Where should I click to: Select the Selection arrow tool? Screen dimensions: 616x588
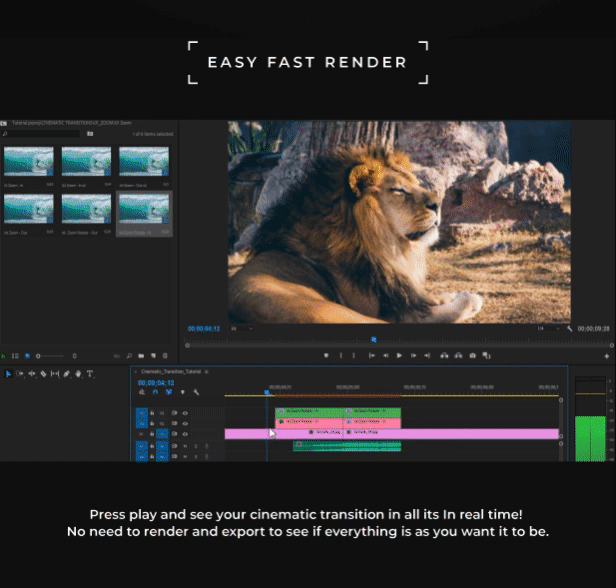click(x=8, y=374)
